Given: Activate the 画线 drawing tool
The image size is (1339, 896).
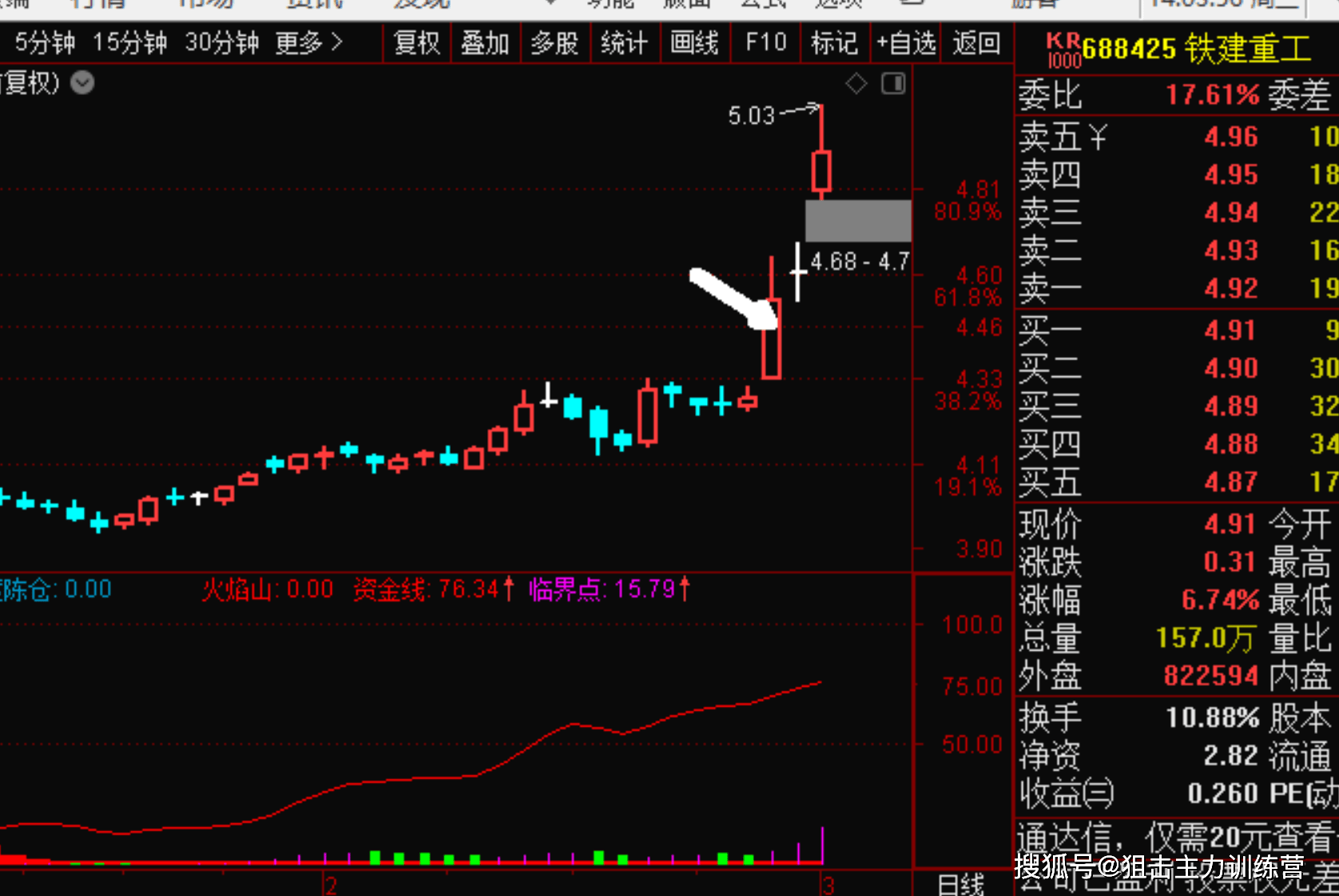Looking at the screenshot, I should pyautogui.click(x=695, y=42).
